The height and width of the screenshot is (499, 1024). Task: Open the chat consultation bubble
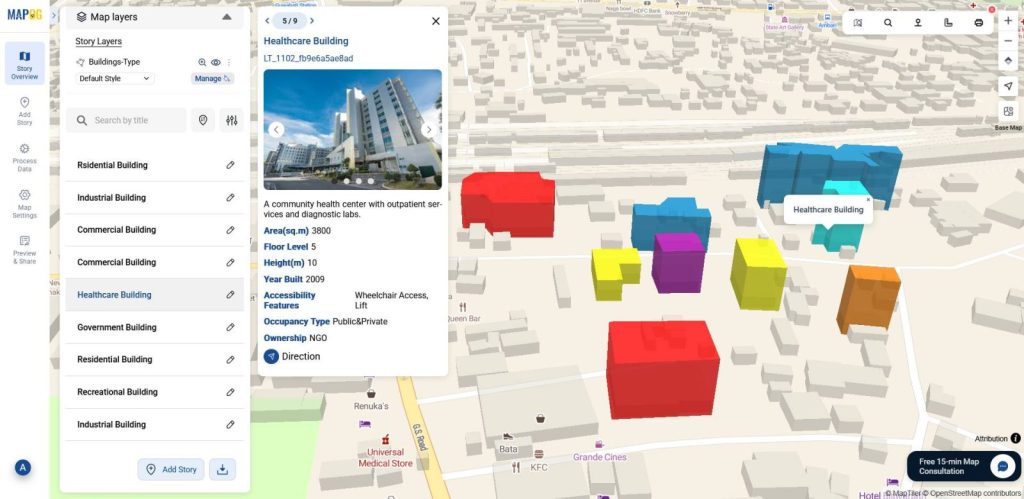[1002, 466]
